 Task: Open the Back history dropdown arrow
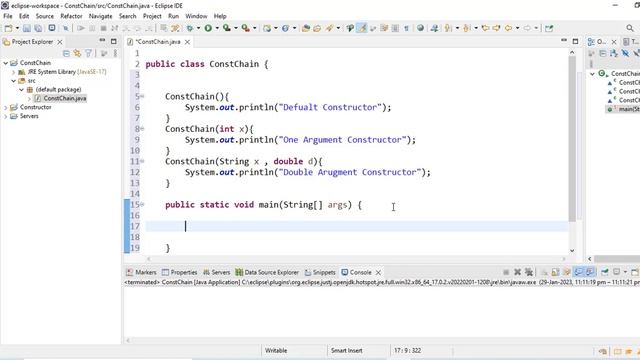click(x=517, y=28)
